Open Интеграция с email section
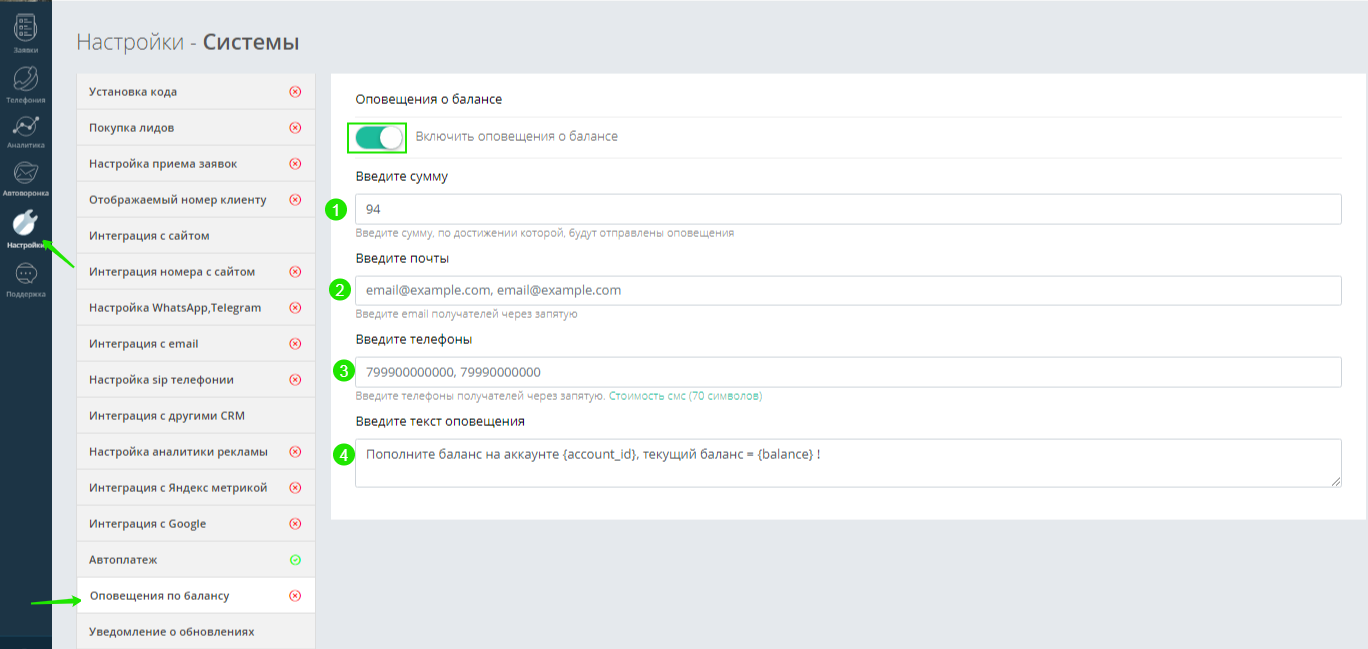Viewport: 1368px width, 649px height. (196, 344)
